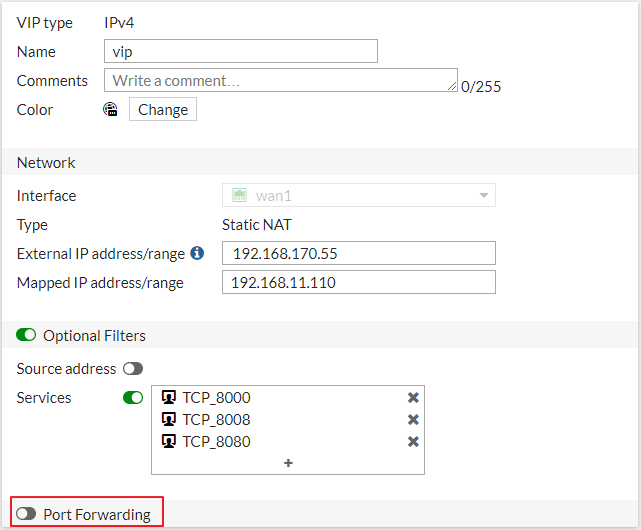Viewport: 641px width, 530px height.
Task: Click the Services label
Action: point(44,398)
